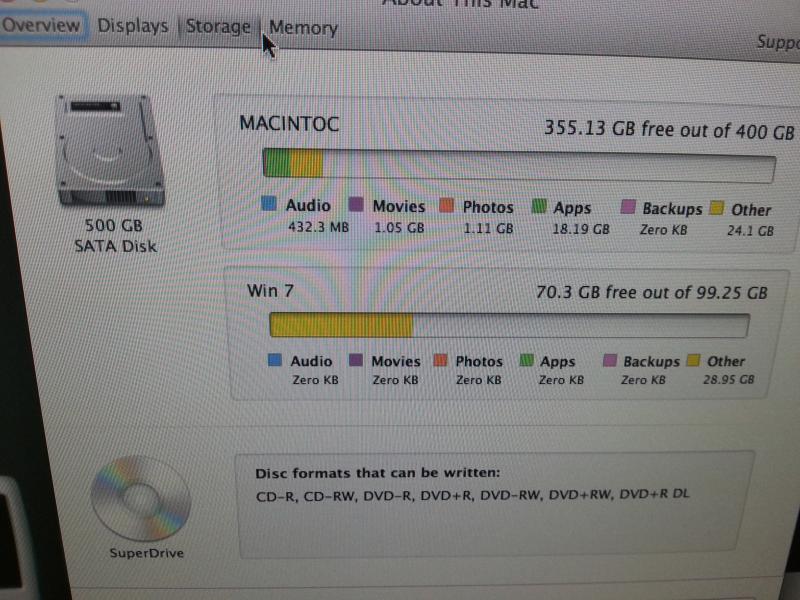Click the Support link at top right
The width and height of the screenshot is (800, 600).
pos(778,43)
